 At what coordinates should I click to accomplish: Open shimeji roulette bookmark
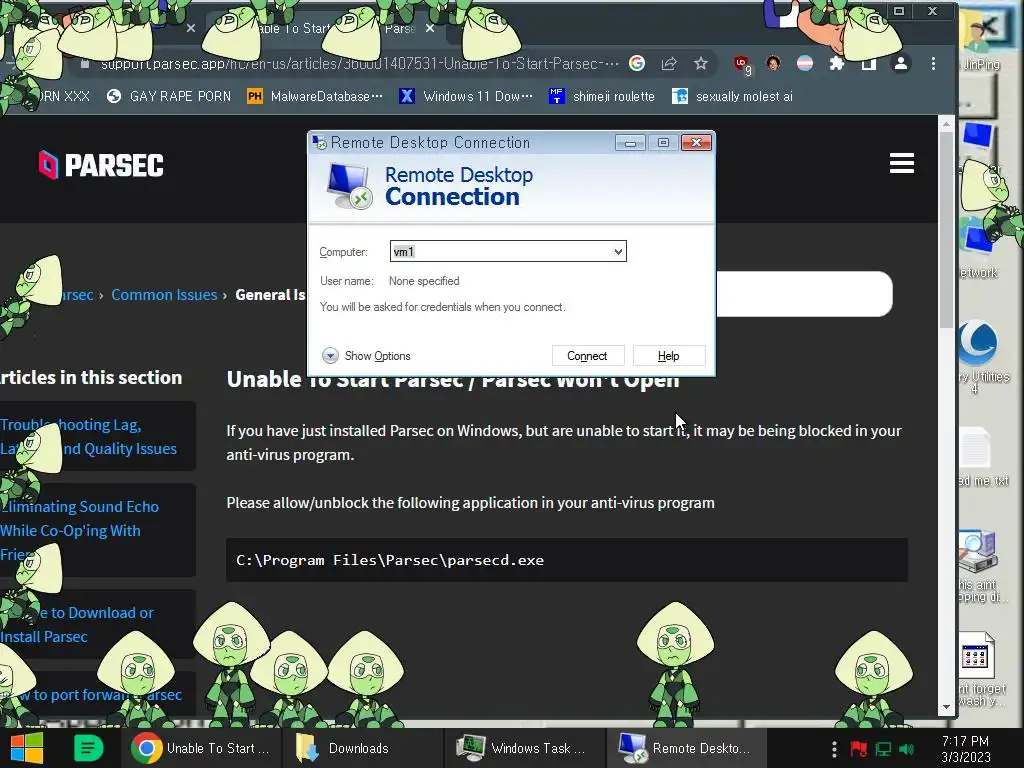[x=602, y=97]
